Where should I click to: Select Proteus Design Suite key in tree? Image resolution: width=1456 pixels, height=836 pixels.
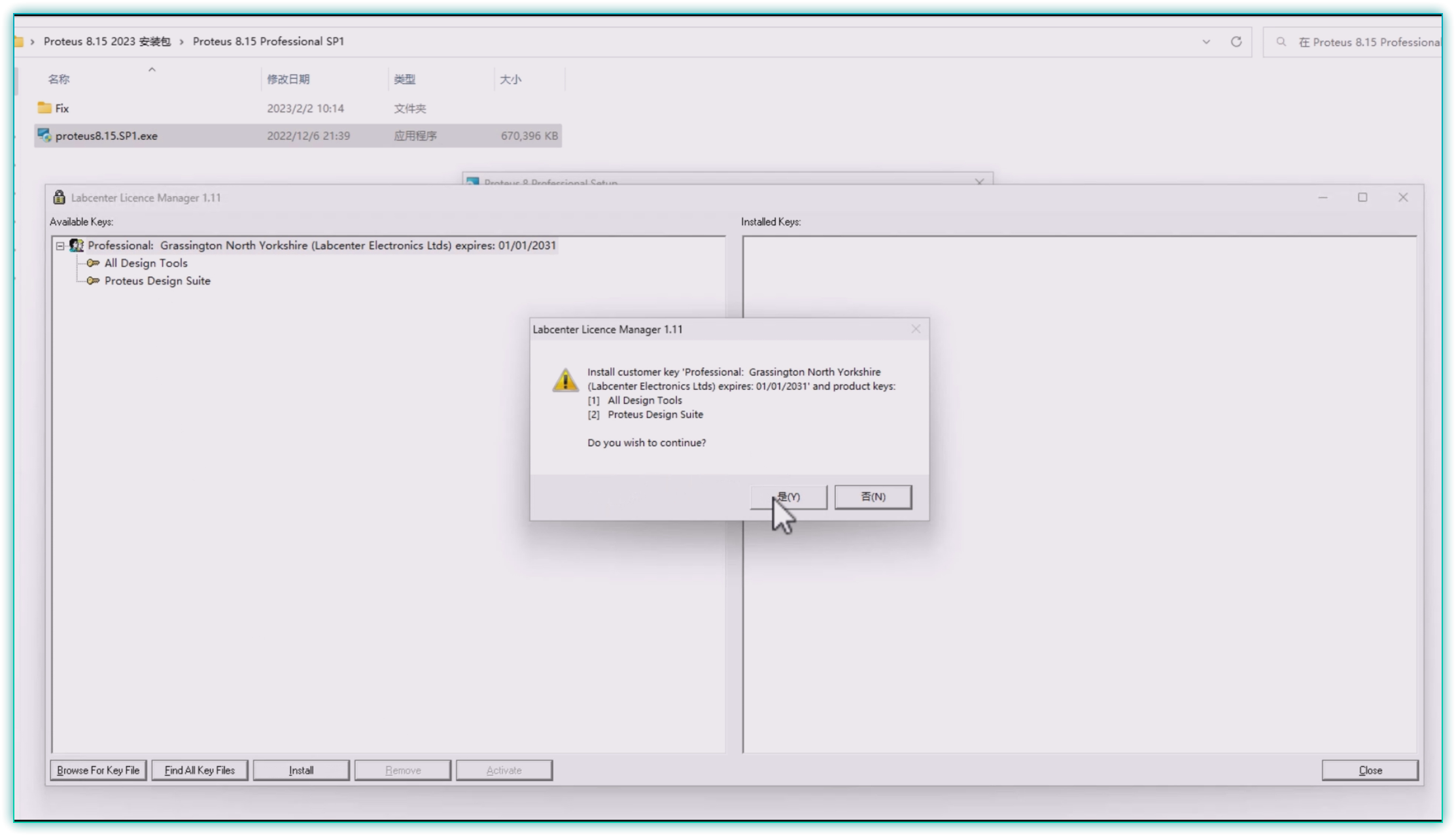point(158,281)
